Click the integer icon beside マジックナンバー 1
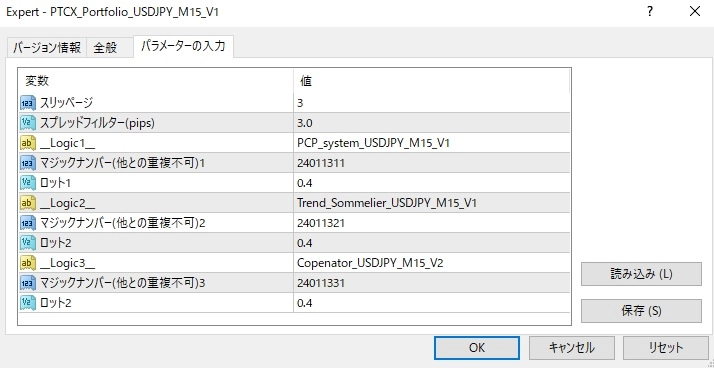 coord(28,164)
